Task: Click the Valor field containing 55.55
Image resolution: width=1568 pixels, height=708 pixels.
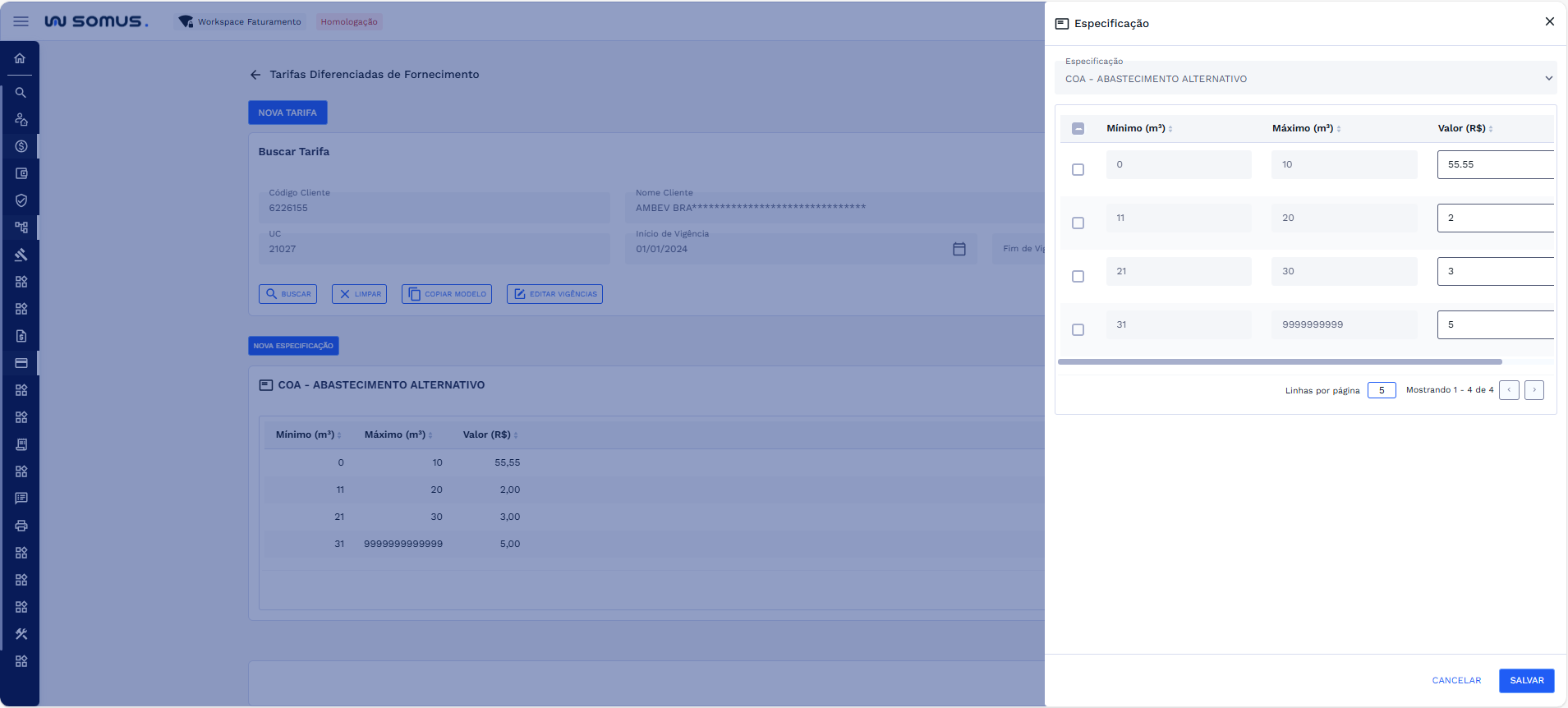Action: point(1495,165)
